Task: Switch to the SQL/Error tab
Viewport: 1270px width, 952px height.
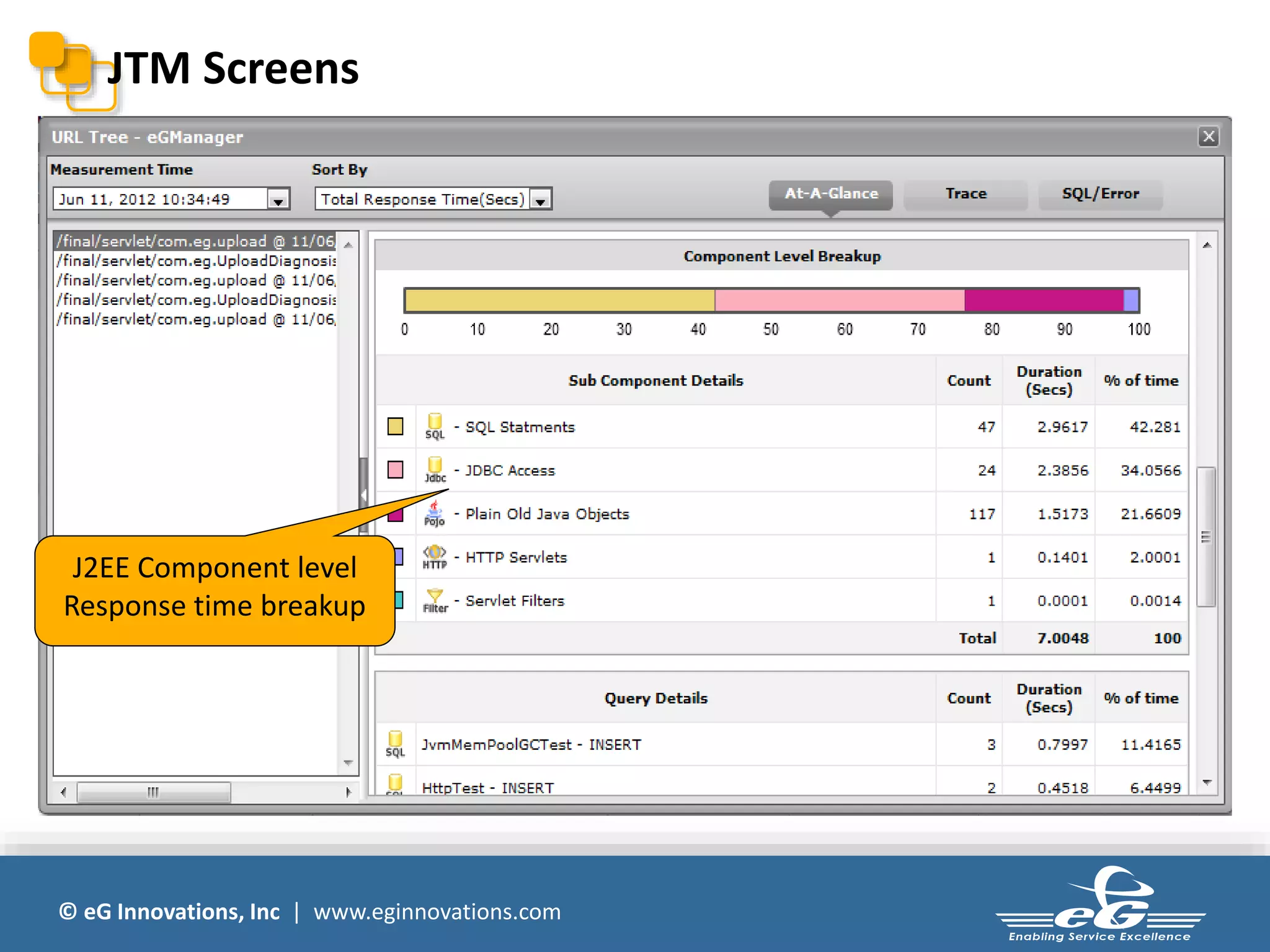Action: (1100, 194)
